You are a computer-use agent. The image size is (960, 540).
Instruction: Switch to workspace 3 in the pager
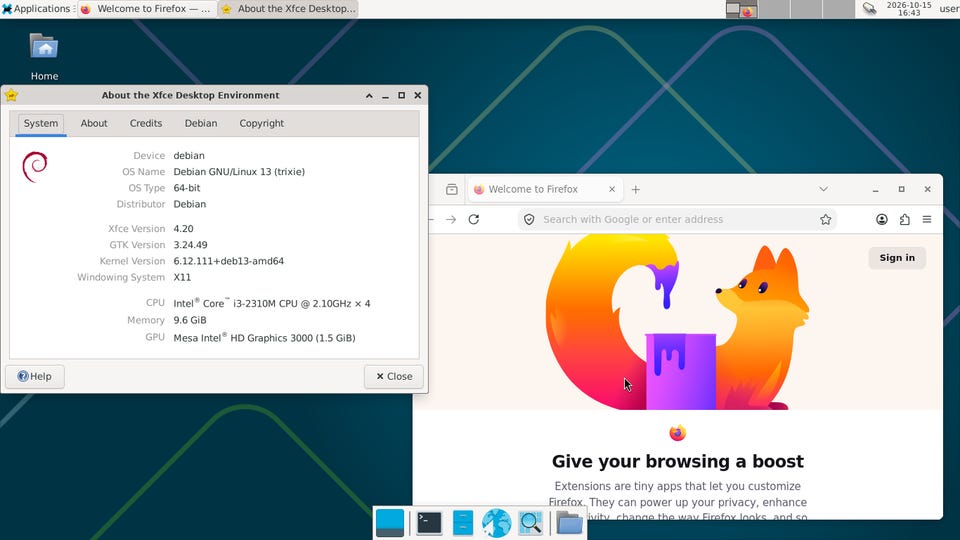806,9
